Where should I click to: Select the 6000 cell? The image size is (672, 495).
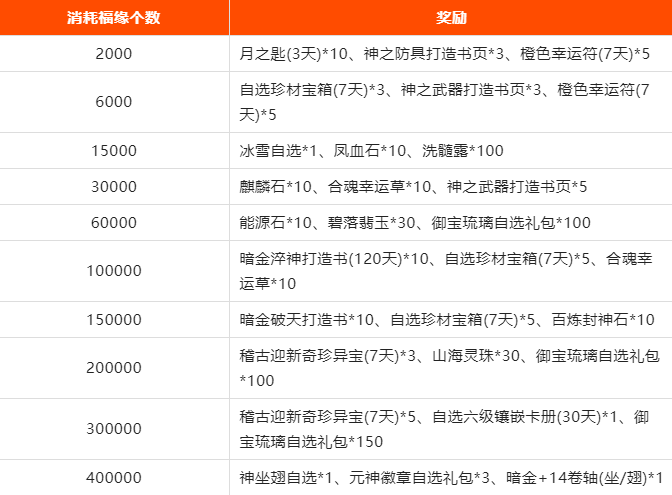click(x=114, y=102)
